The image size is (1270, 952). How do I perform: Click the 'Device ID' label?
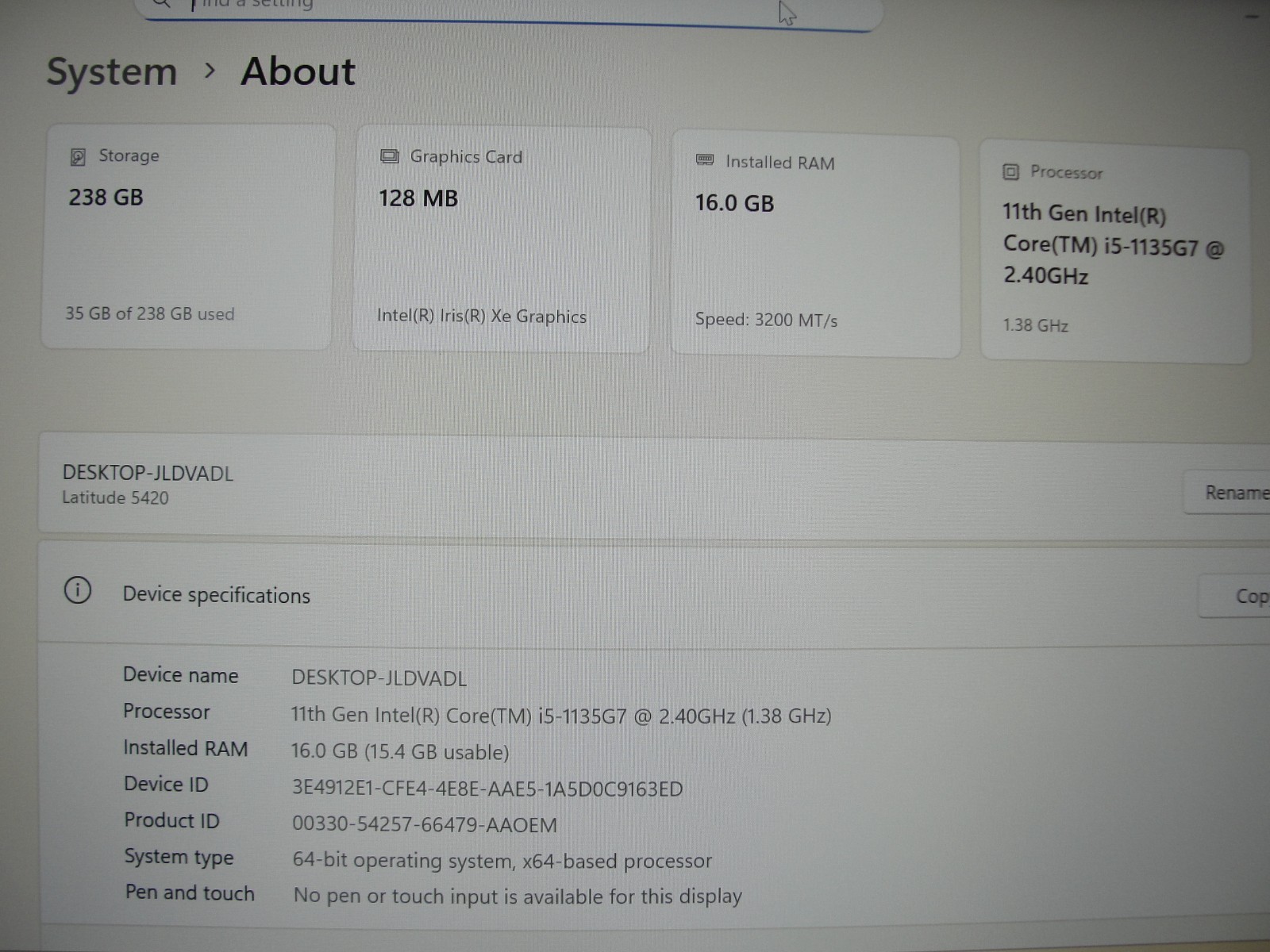[166, 785]
